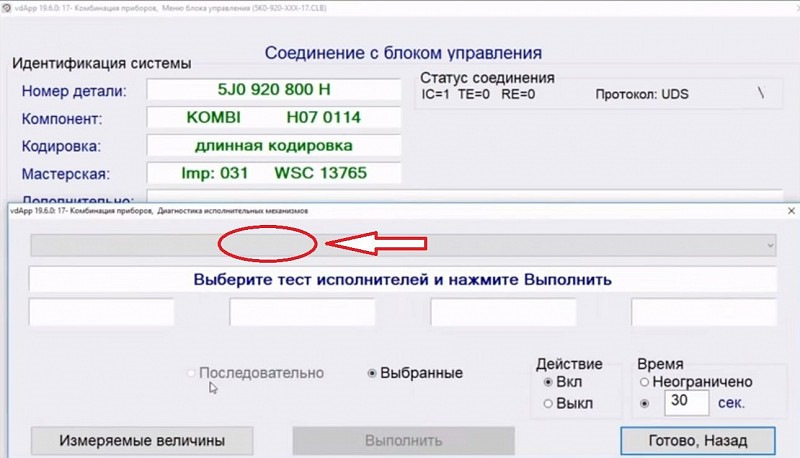
Task: Click the fourth empty result field
Action: click(x=704, y=312)
